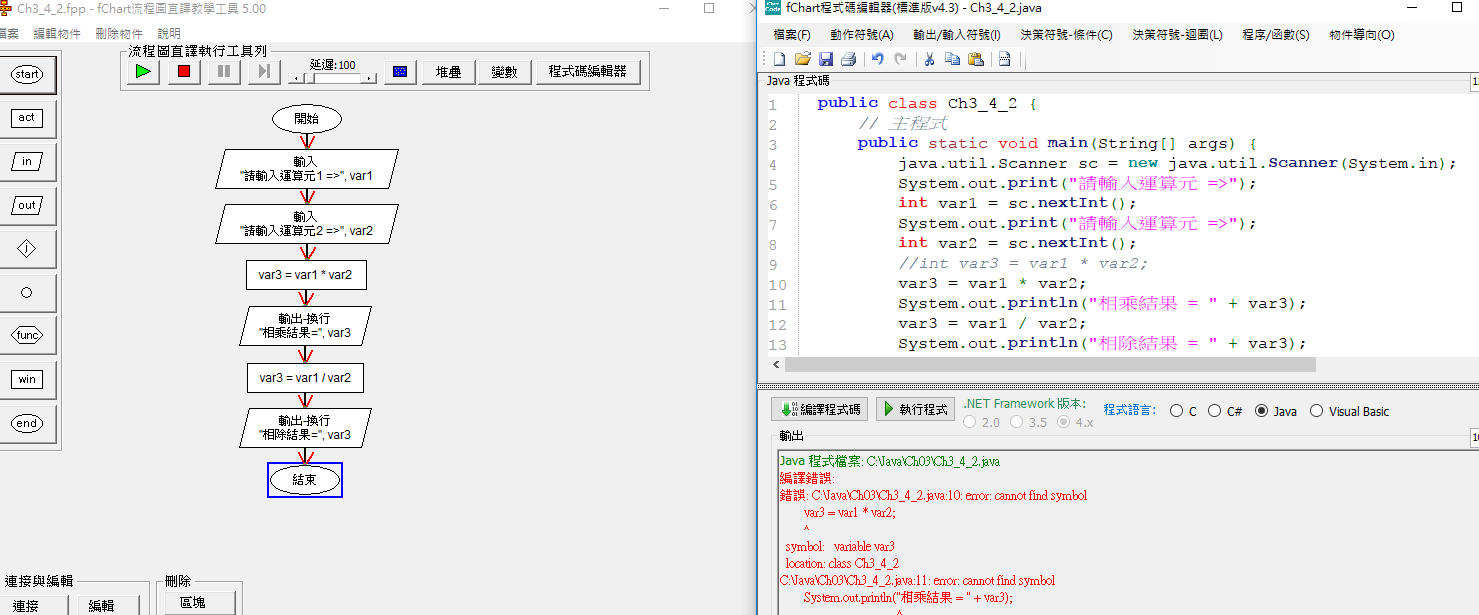Screen dimensions: 1479x615
Task: Select the 'func' function symbol tool
Action: tap(27, 336)
